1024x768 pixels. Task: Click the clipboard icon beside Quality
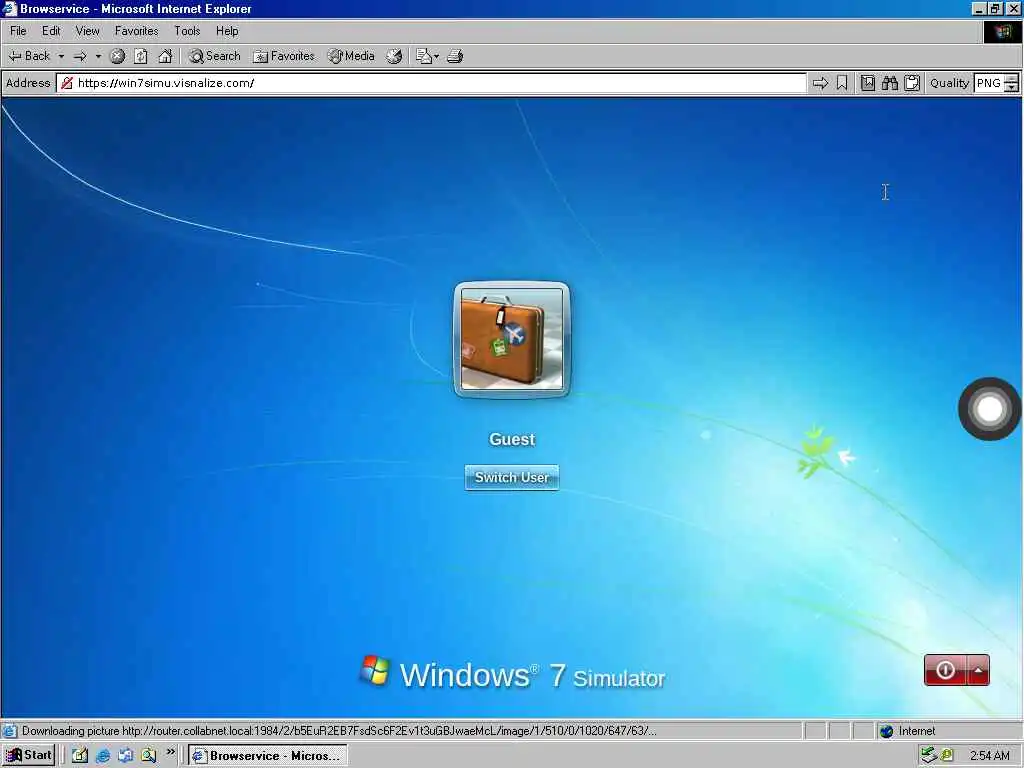[912, 83]
